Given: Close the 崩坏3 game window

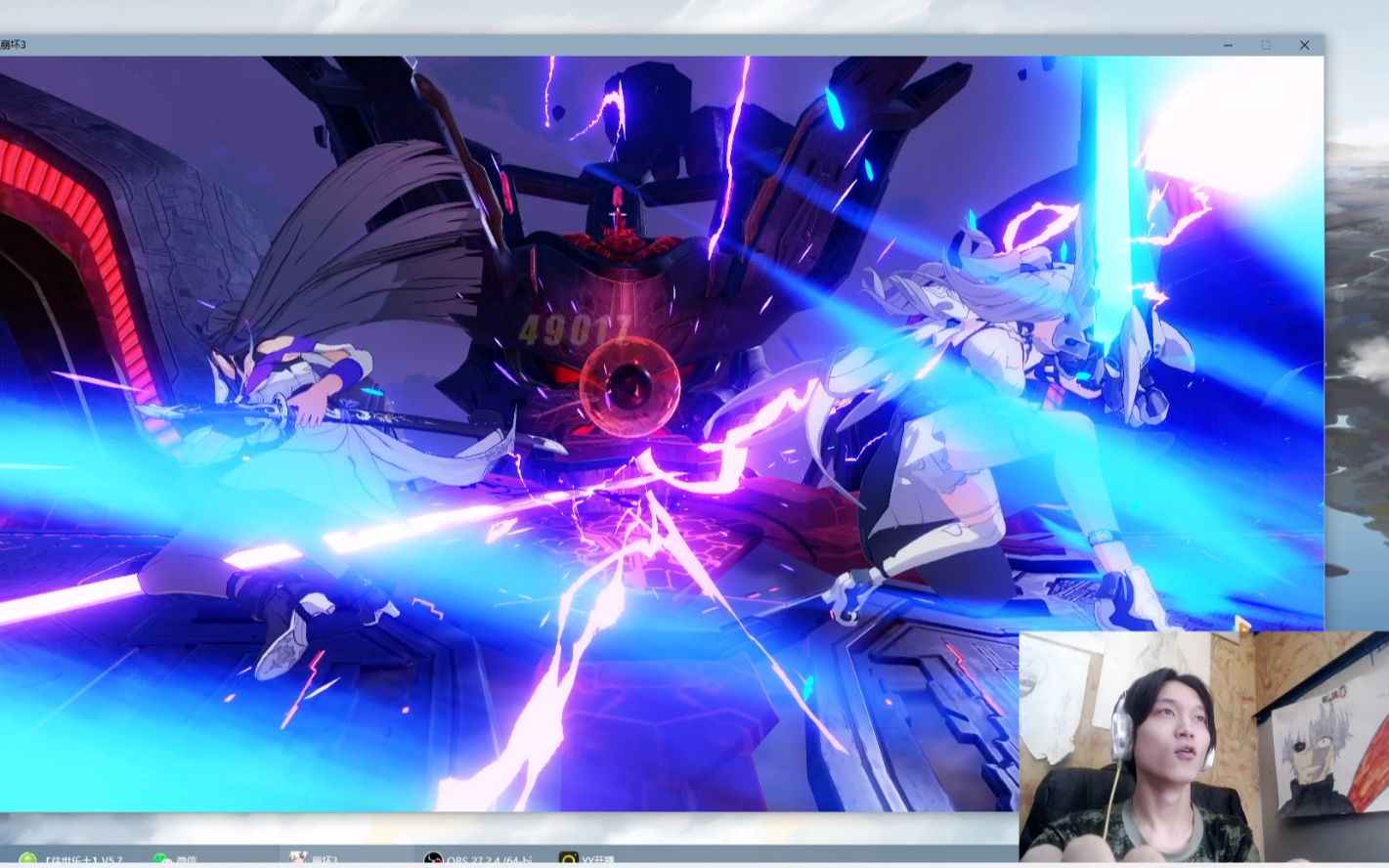Looking at the screenshot, I should click(x=1304, y=45).
